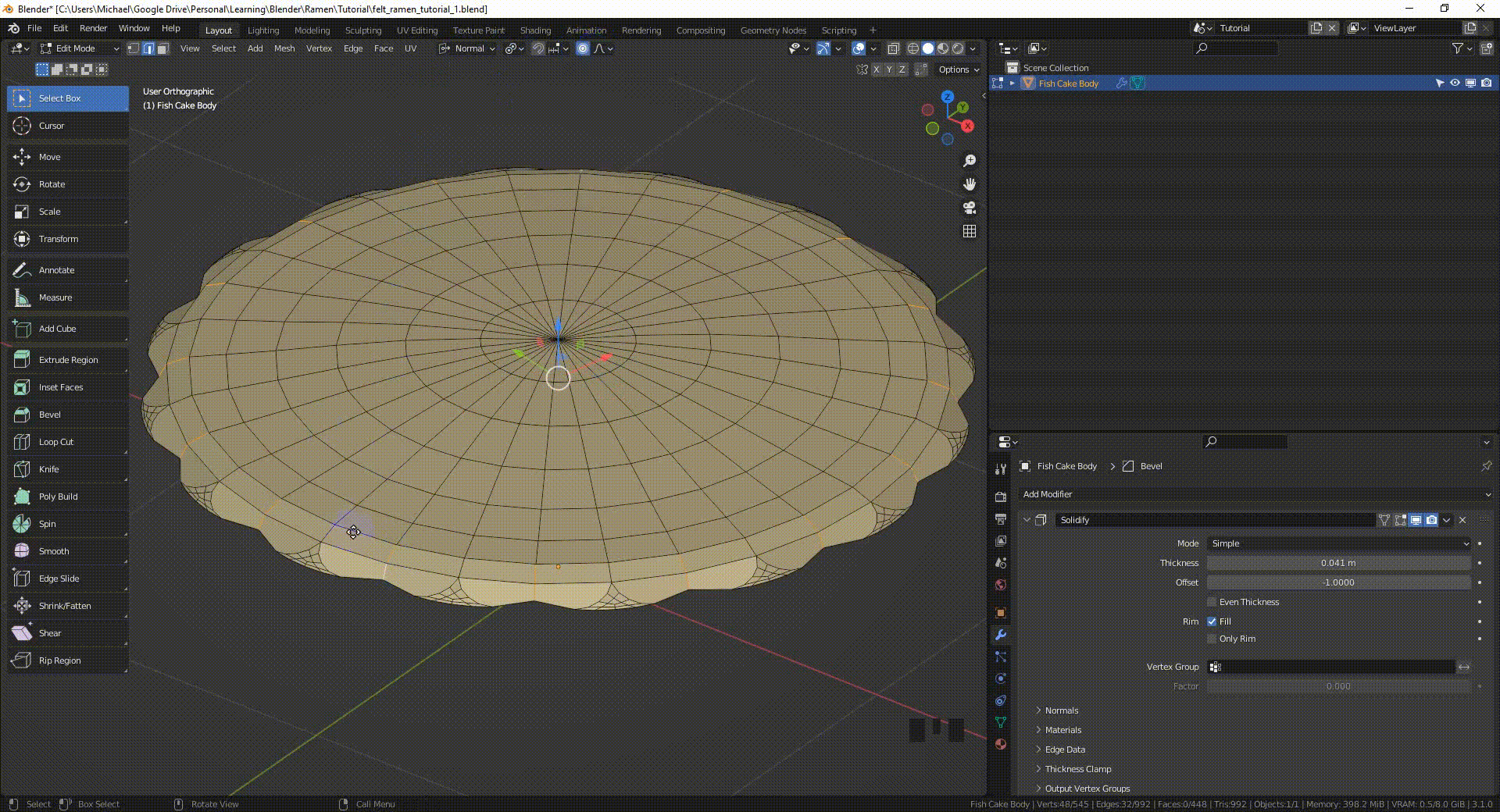The width and height of the screenshot is (1500, 812).
Task: Expand the Thickness Clamp section
Action: click(x=1077, y=769)
